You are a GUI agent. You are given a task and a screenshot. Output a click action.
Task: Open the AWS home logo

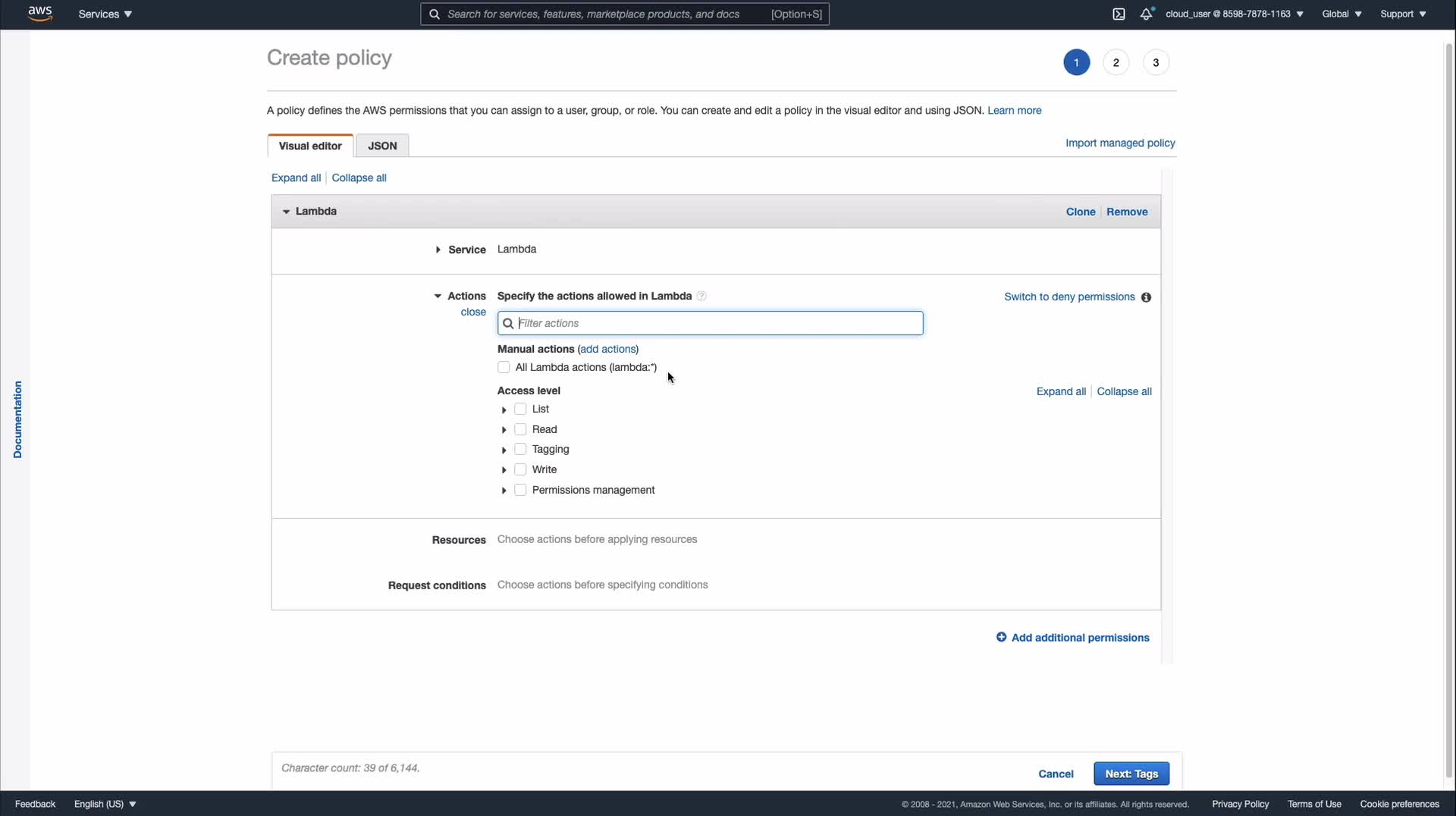[40, 14]
